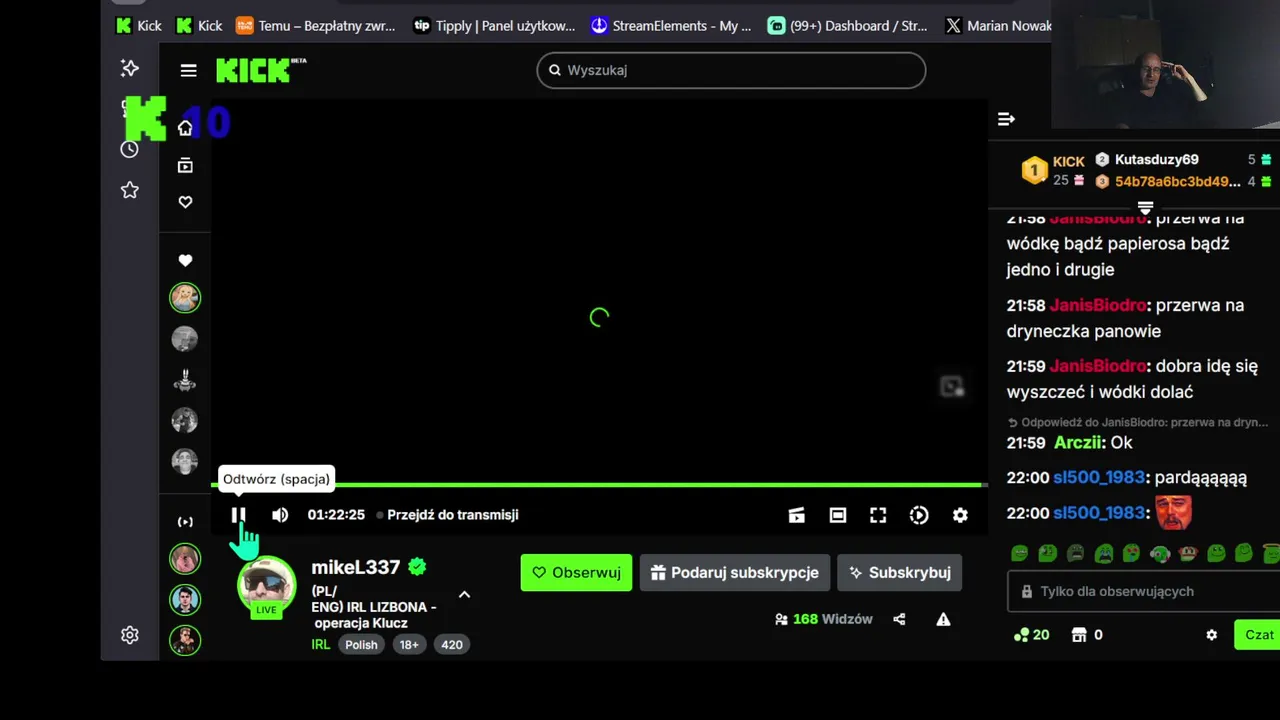Open the Mr. Krabs channel avatar in sidebar
The height and width of the screenshot is (720, 1280).
tap(184, 380)
